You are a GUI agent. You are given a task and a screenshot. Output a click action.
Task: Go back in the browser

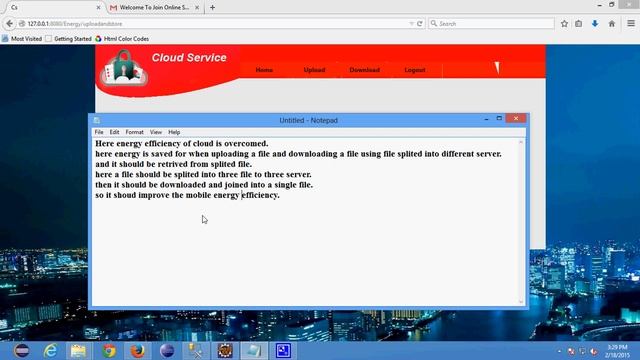(9, 24)
